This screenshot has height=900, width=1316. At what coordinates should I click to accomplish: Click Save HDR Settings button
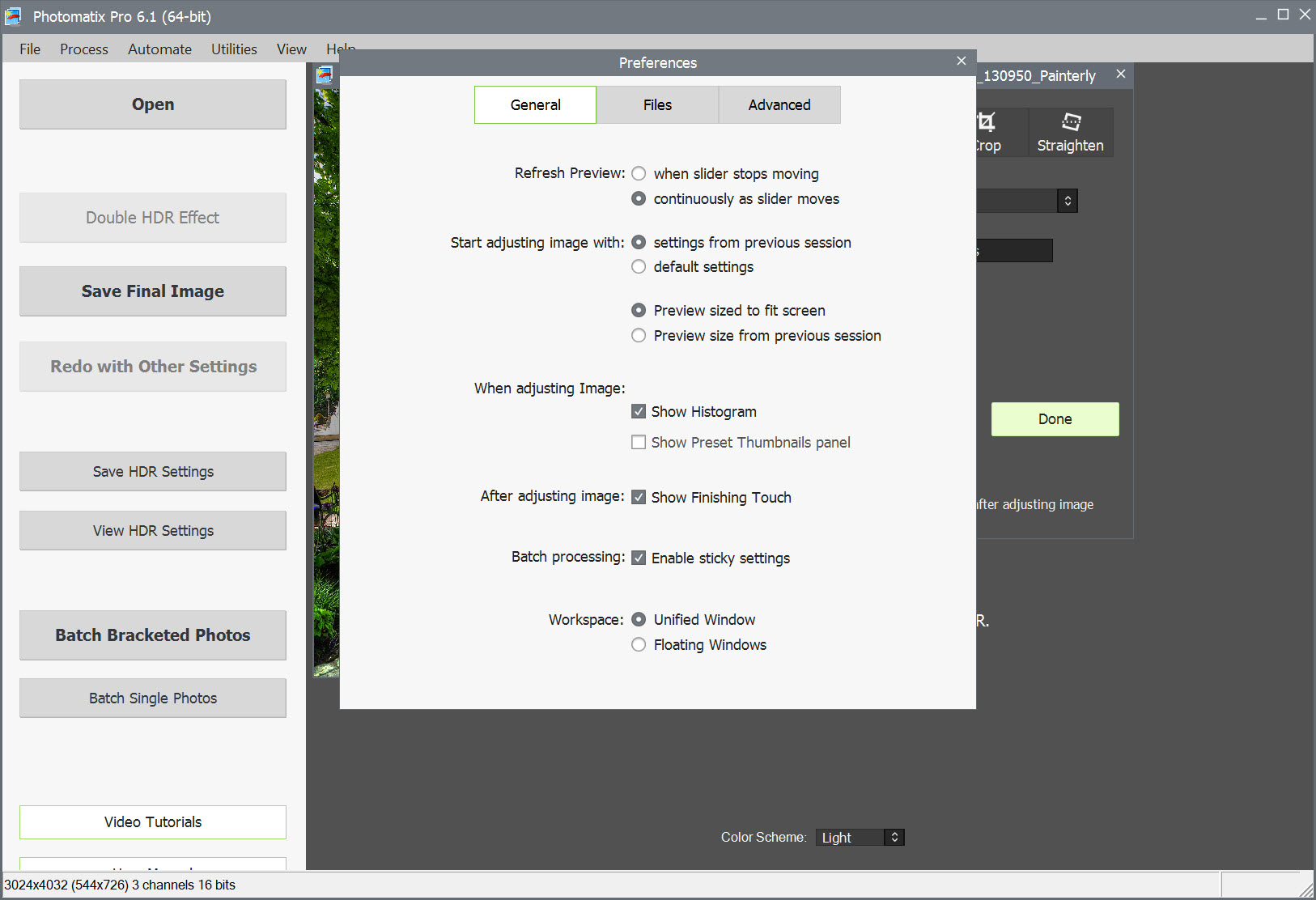pos(153,472)
